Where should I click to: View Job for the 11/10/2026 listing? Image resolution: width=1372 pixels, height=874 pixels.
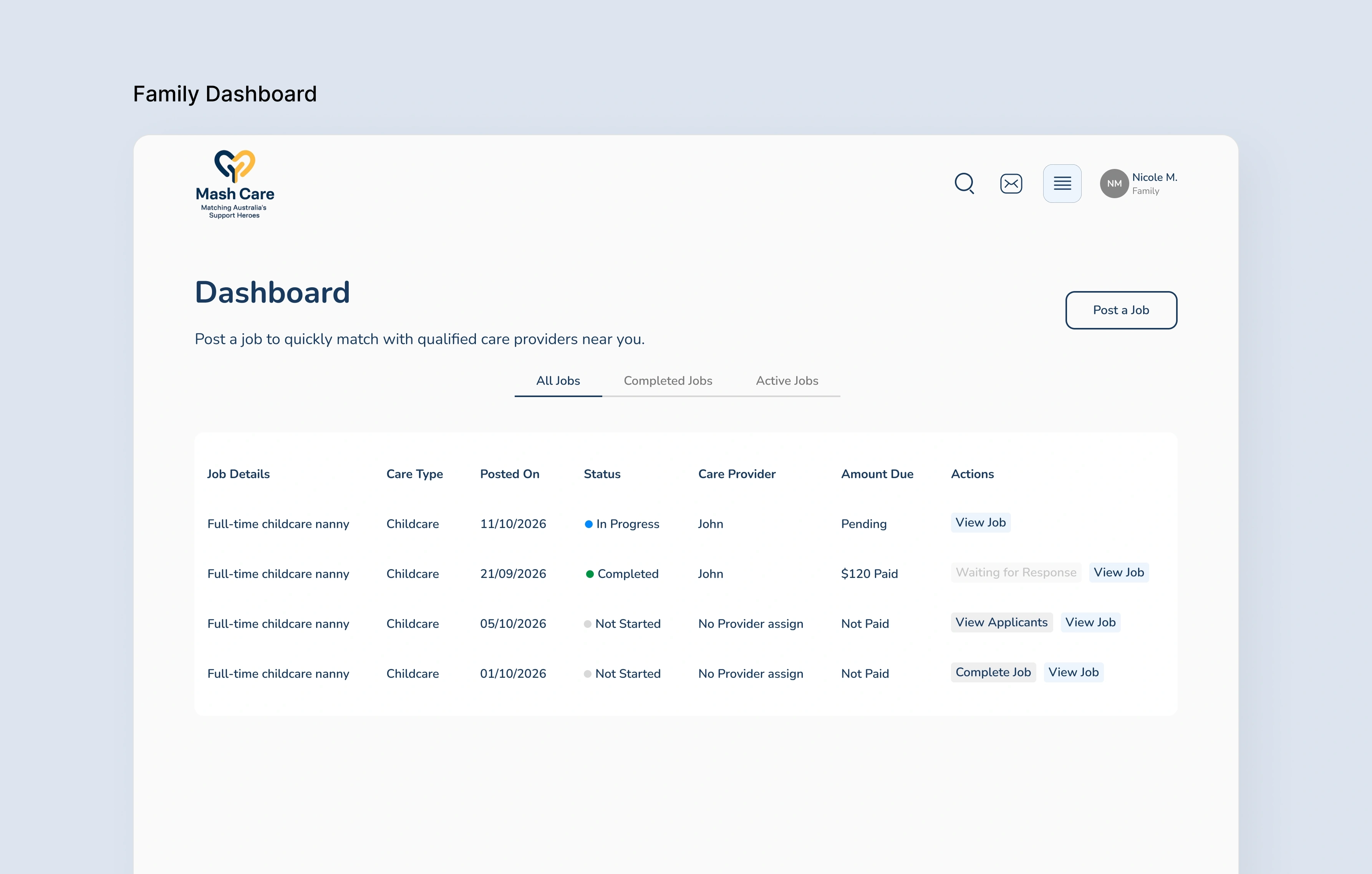coord(981,523)
